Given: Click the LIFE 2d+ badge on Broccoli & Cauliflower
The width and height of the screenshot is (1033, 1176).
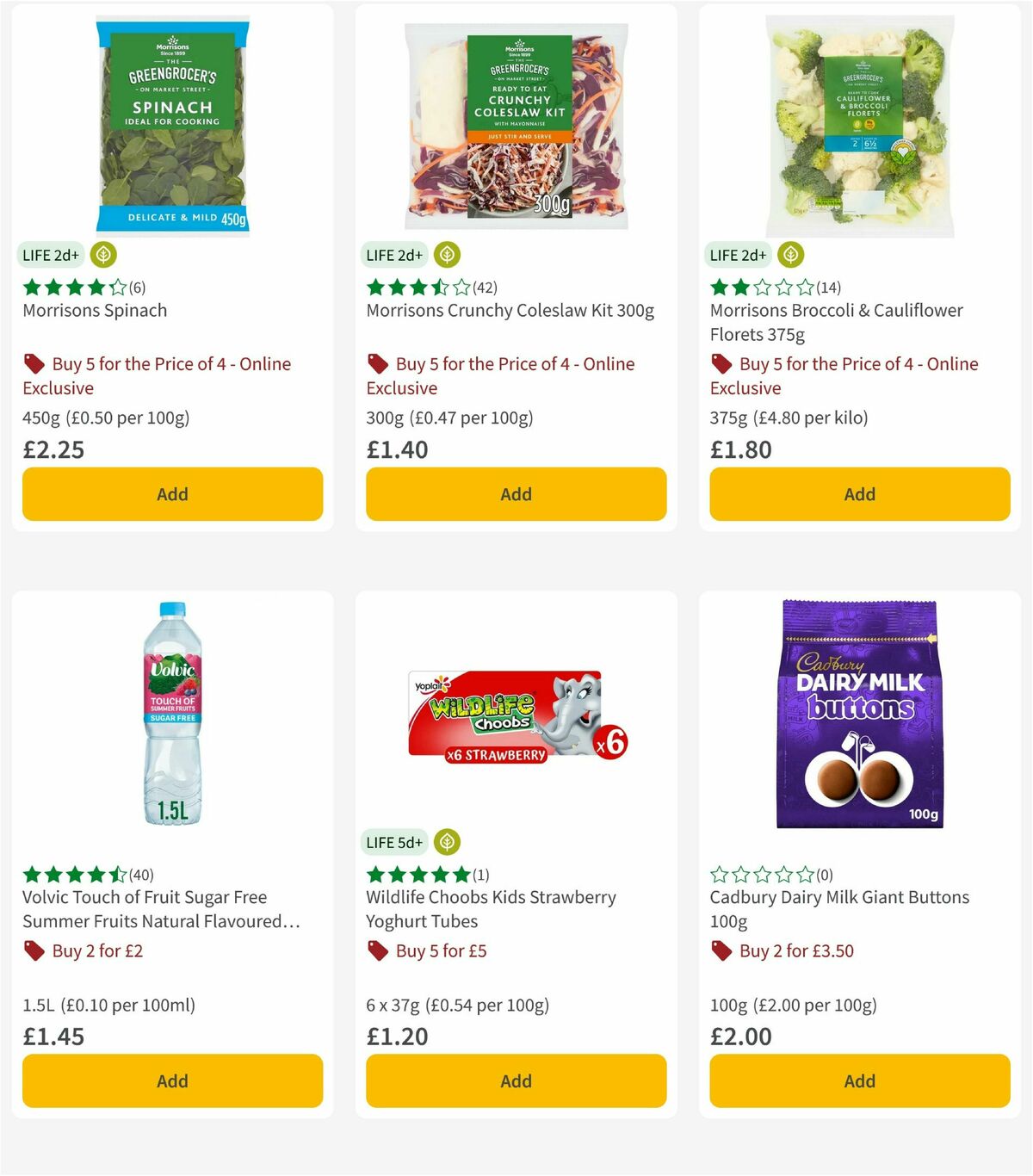Looking at the screenshot, I should [737, 255].
